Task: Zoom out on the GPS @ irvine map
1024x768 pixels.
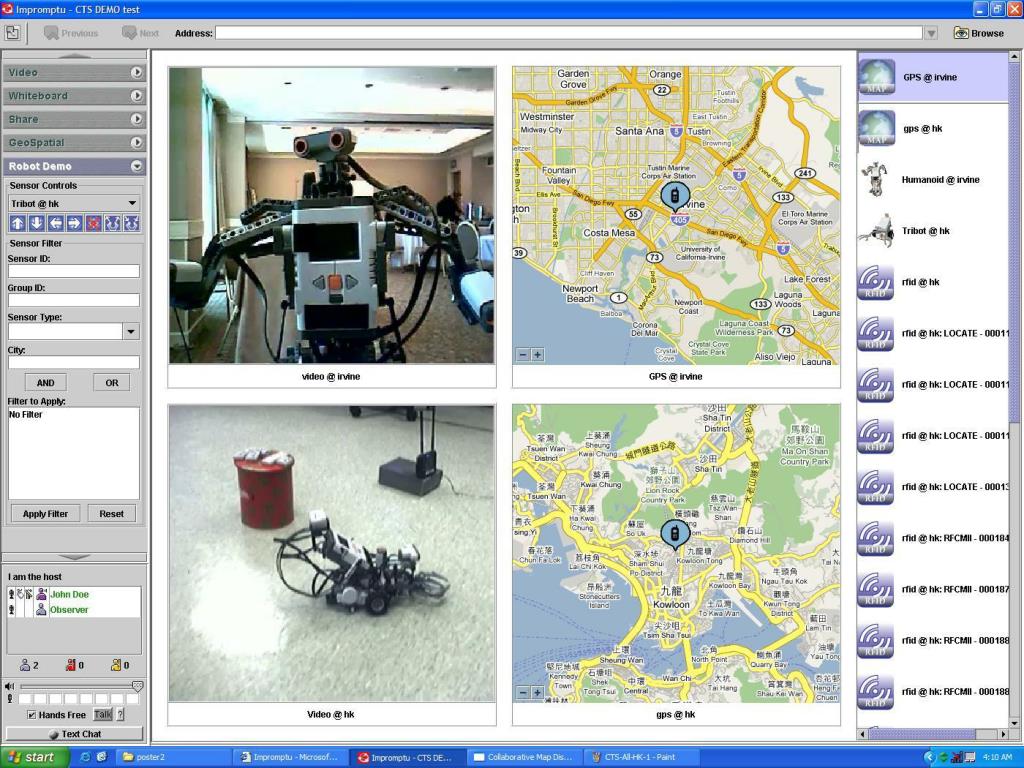Action: click(x=522, y=355)
